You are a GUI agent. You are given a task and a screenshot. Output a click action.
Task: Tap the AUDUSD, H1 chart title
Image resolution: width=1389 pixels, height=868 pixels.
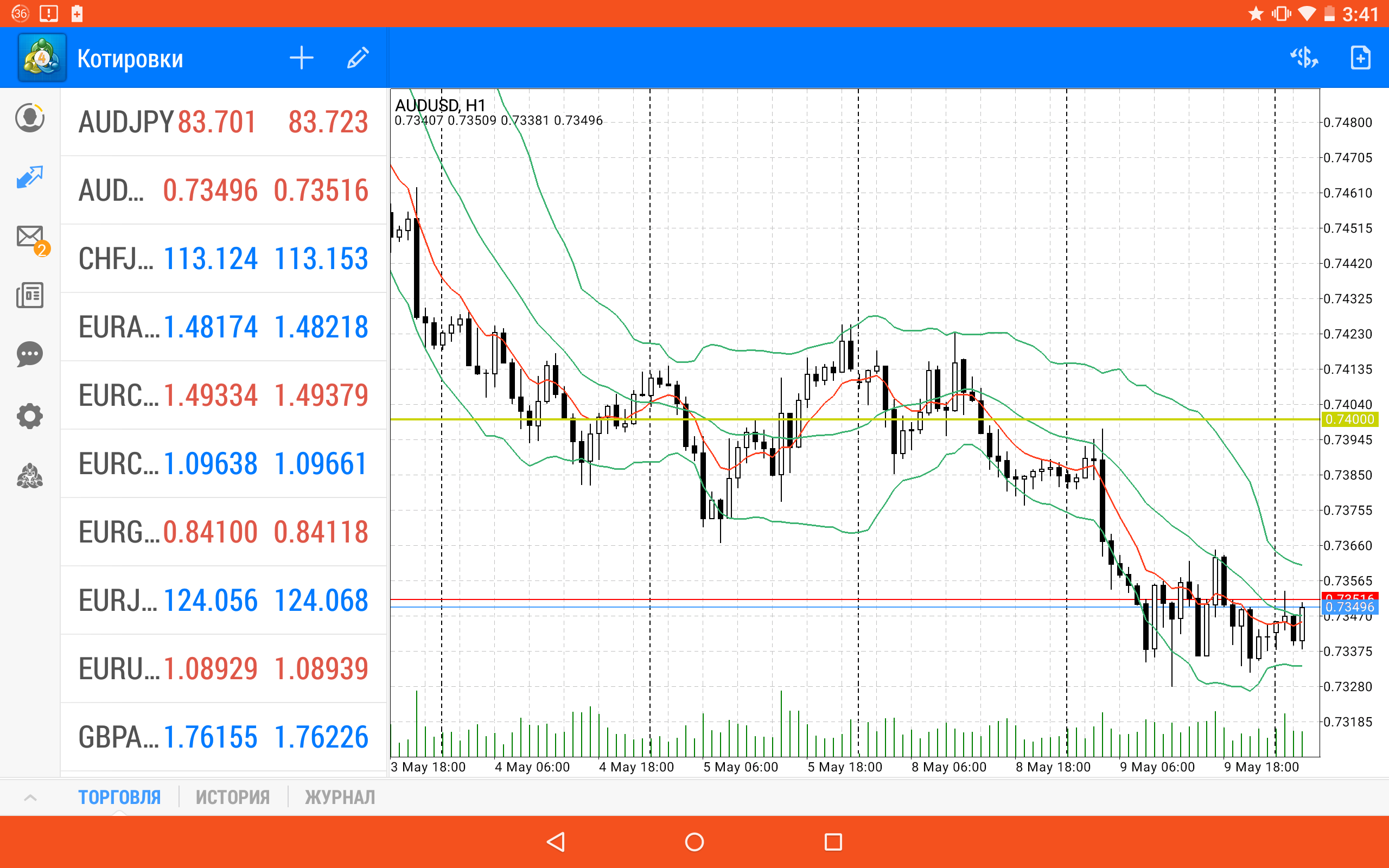[440, 105]
